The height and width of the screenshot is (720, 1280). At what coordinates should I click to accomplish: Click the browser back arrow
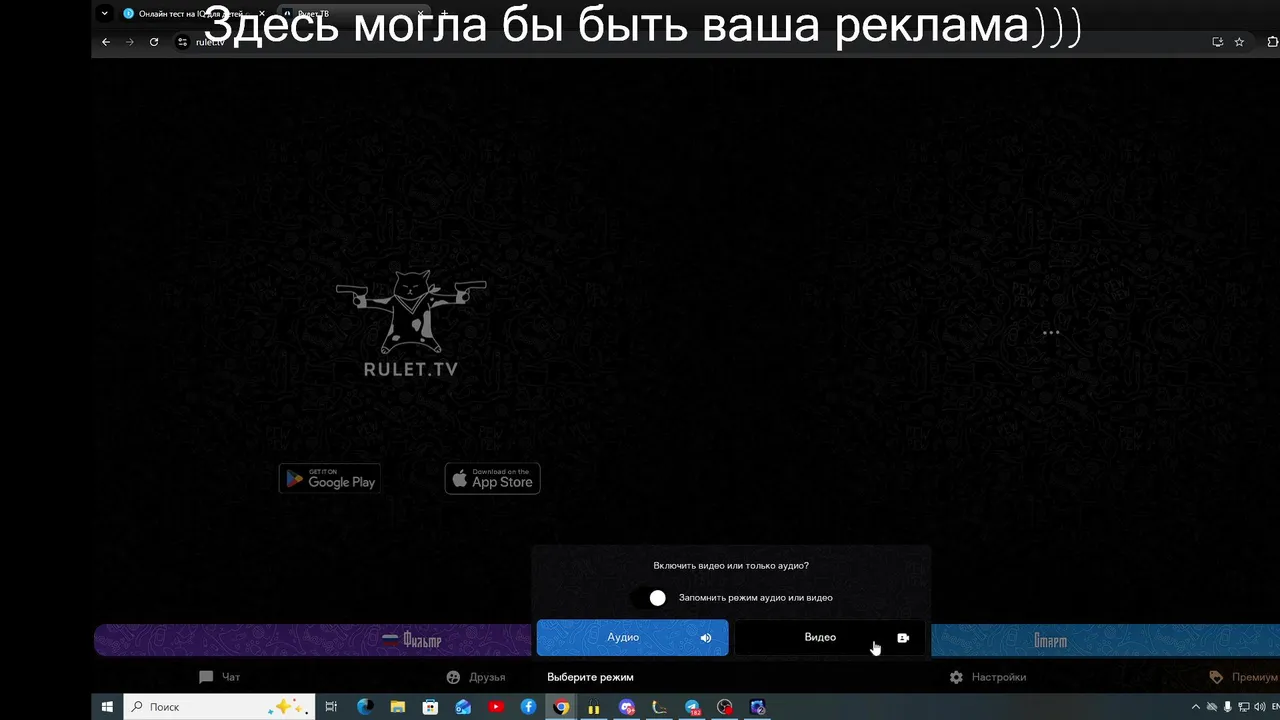coord(106,42)
